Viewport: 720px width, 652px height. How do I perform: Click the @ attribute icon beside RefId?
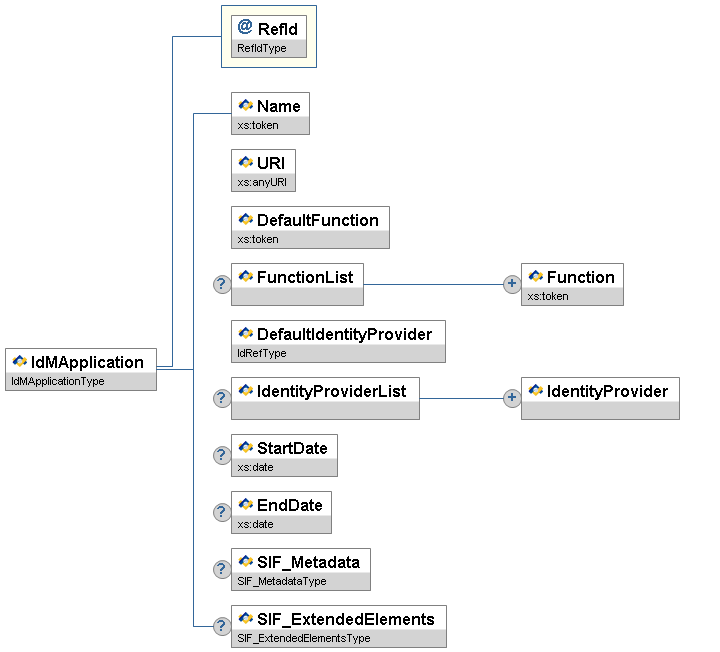[x=245, y=28]
